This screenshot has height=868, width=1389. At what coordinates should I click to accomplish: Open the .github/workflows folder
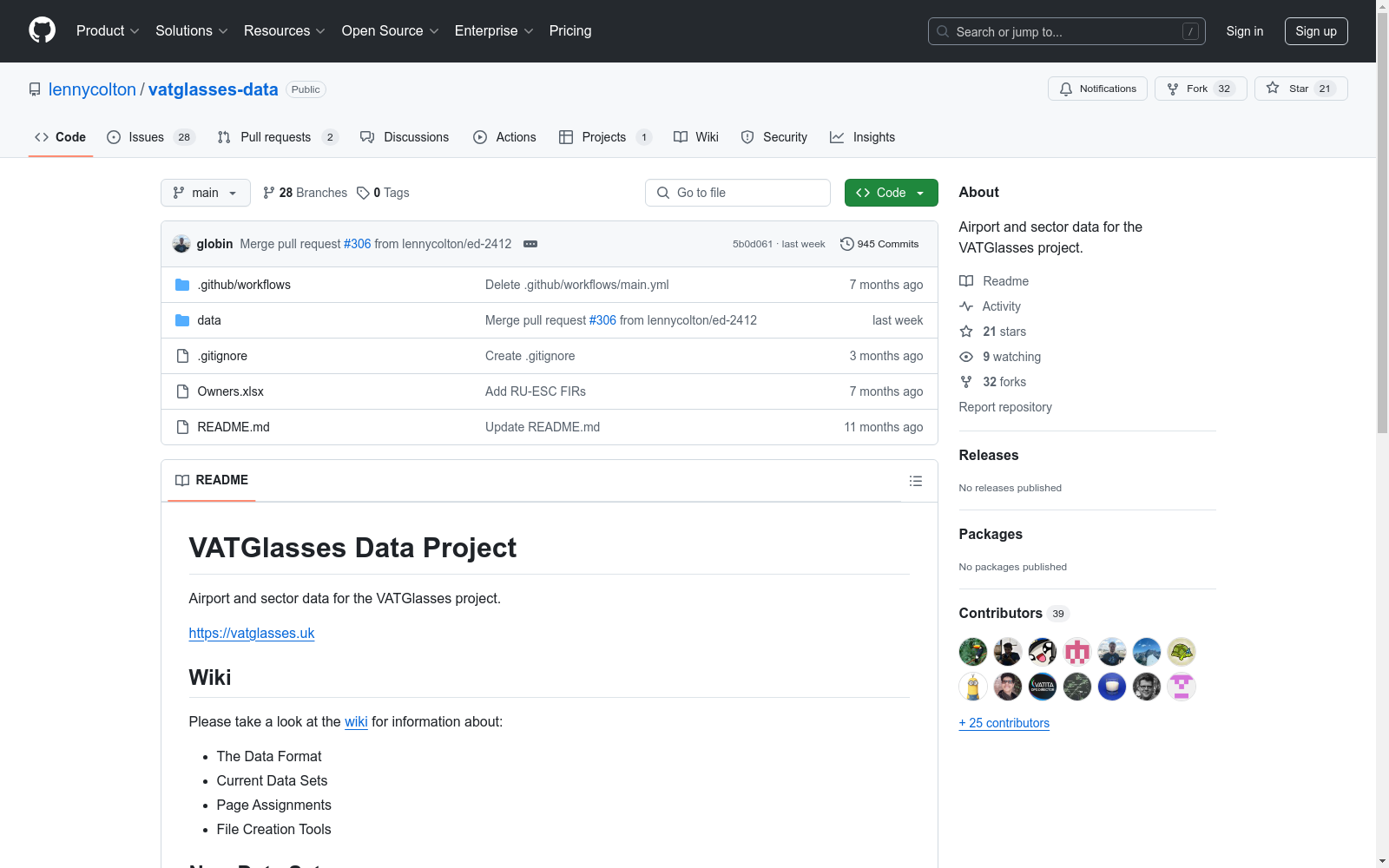(x=244, y=285)
